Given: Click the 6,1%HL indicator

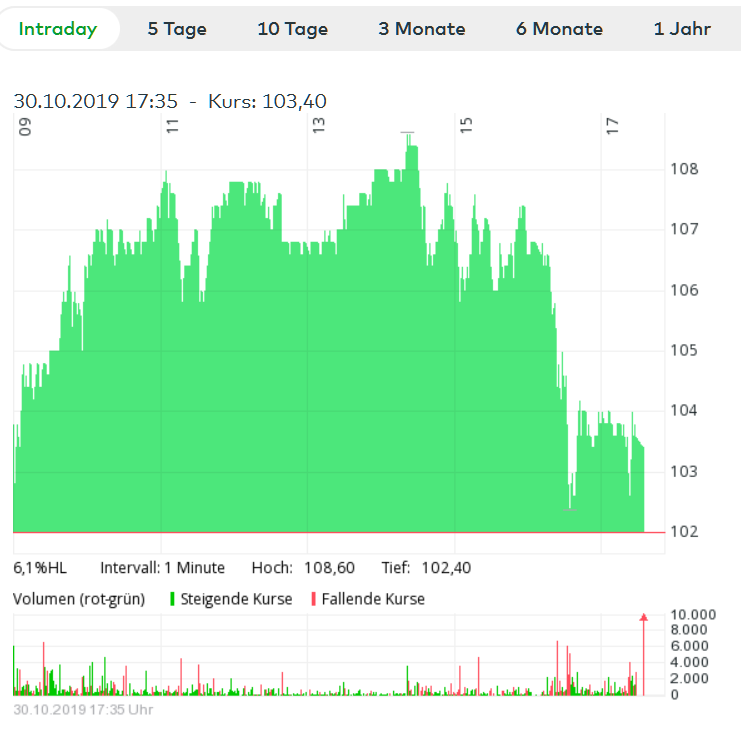Looking at the screenshot, I should coord(40,568).
